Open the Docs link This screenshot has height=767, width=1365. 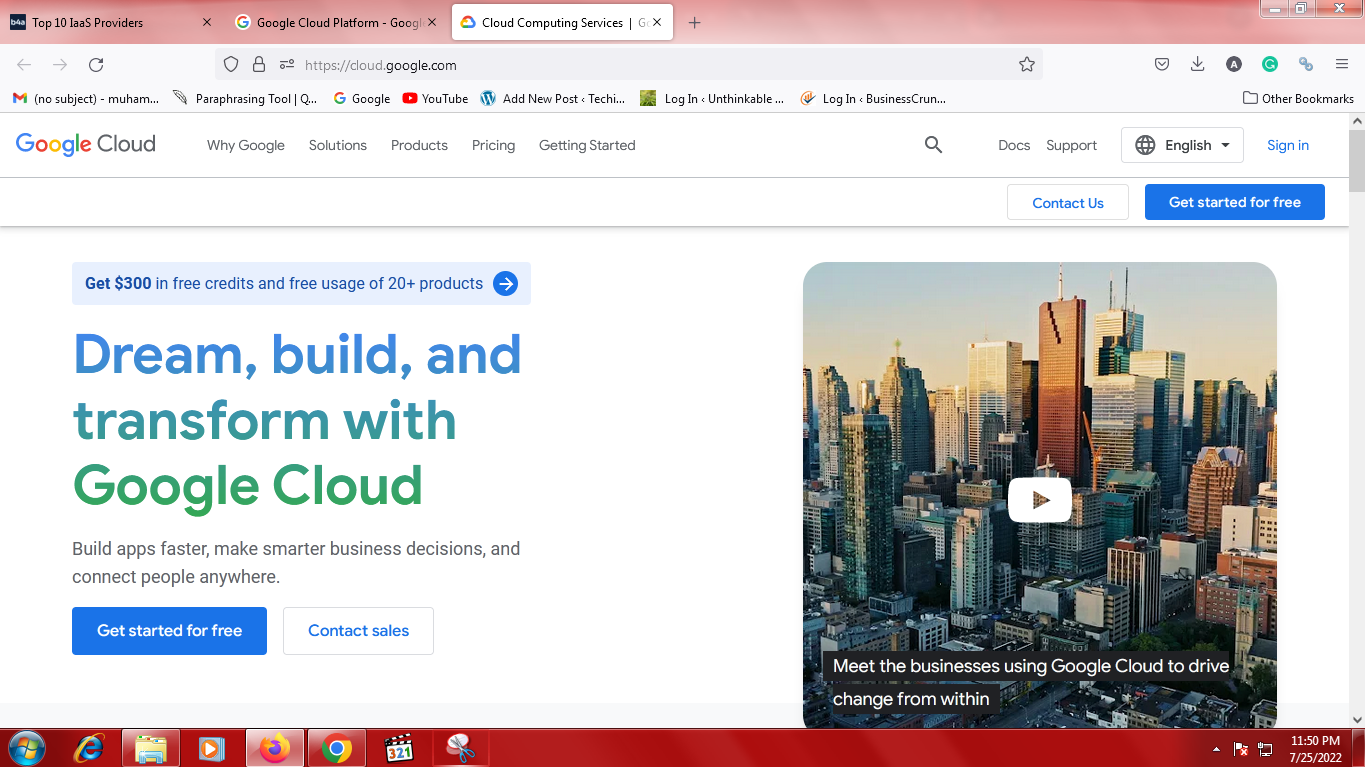coord(1014,145)
